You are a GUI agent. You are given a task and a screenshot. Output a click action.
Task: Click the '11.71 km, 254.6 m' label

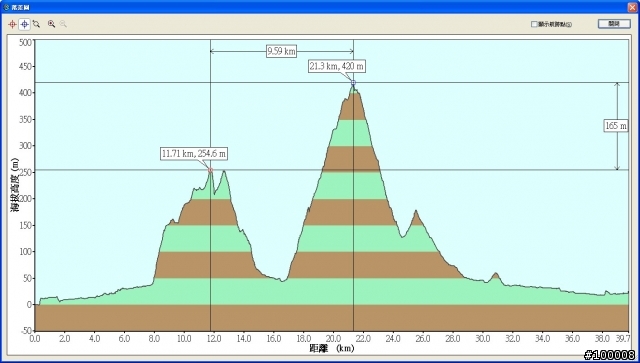(194, 154)
